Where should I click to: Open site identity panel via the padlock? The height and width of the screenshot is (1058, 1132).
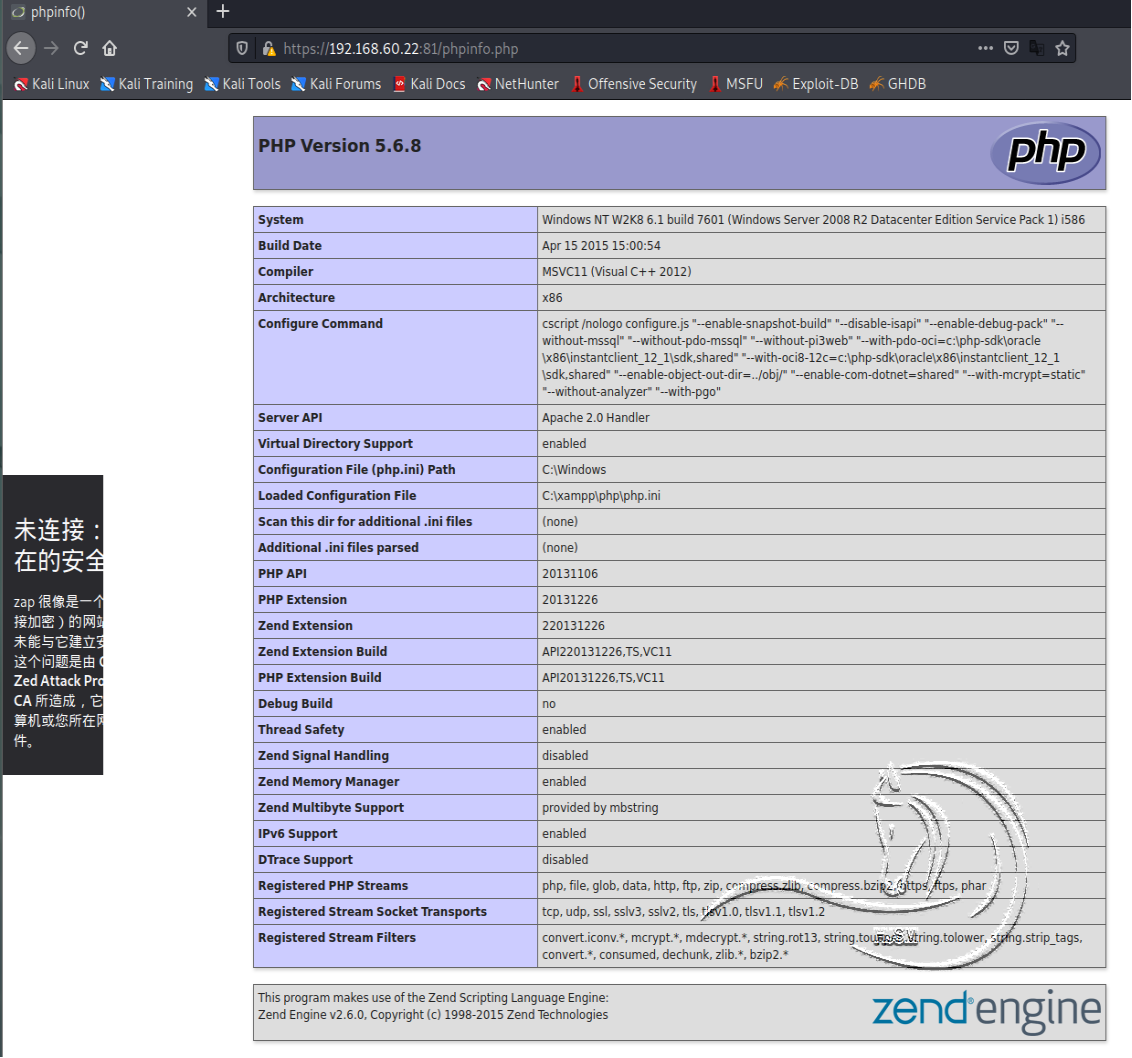tap(268, 48)
